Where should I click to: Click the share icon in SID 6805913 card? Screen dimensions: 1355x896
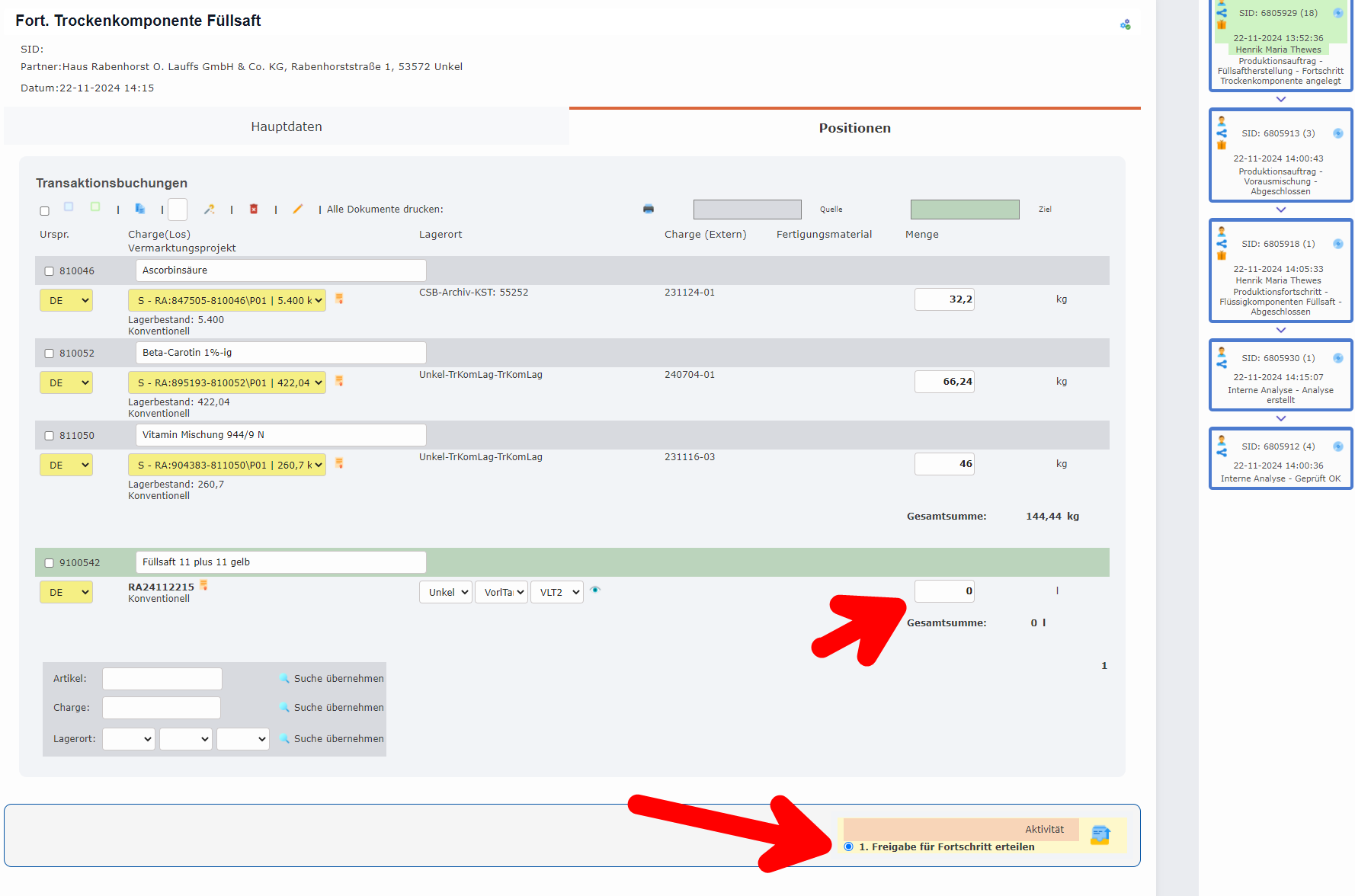click(x=1222, y=133)
